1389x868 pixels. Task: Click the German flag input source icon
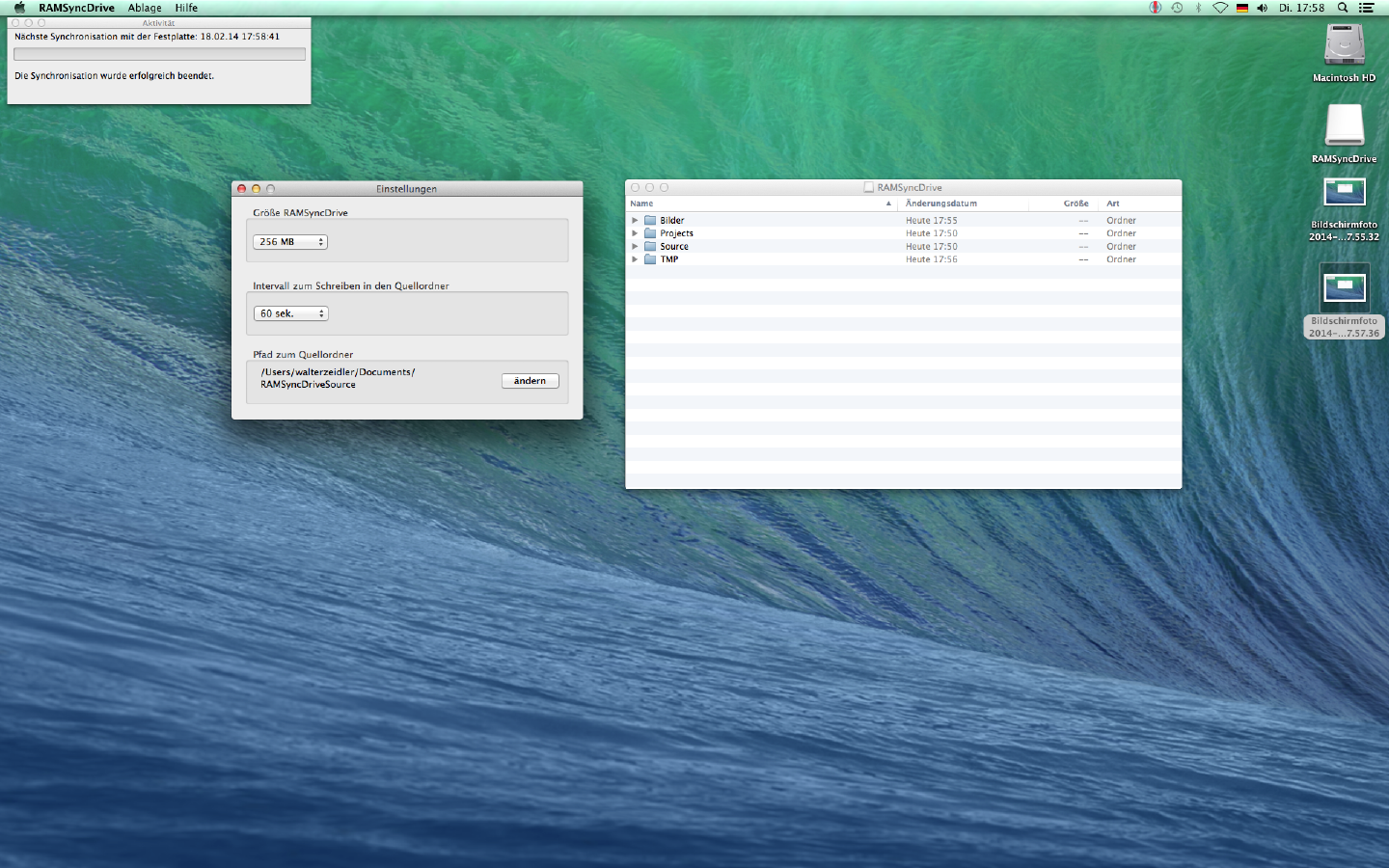coord(1241,8)
